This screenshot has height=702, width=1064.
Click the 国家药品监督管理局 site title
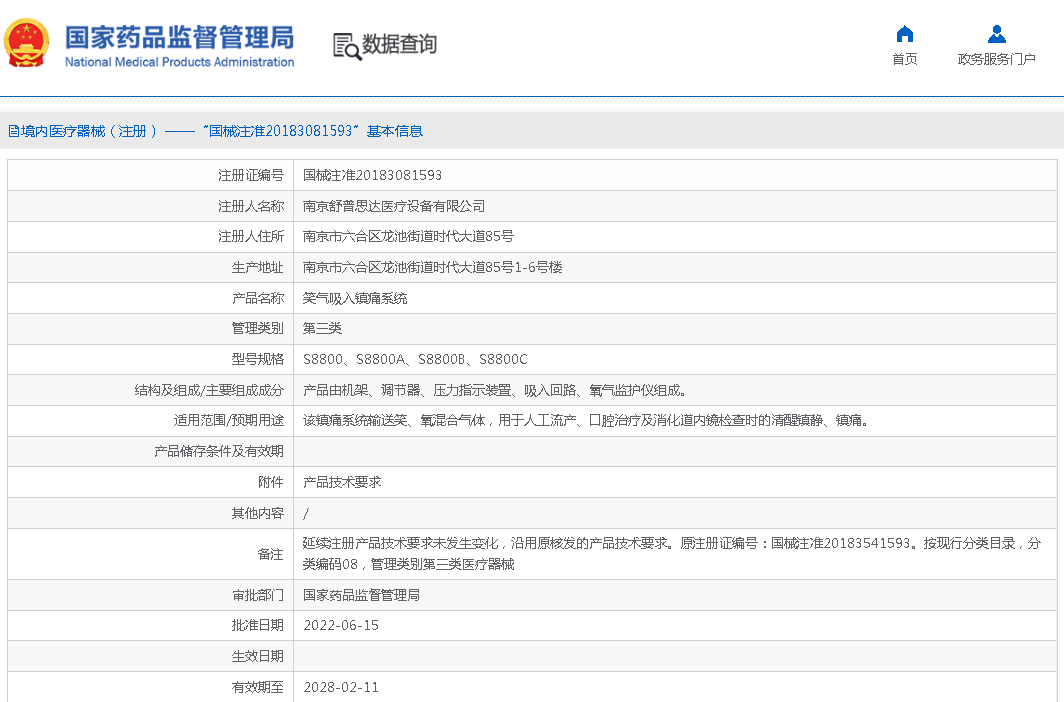[x=179, y=37]
